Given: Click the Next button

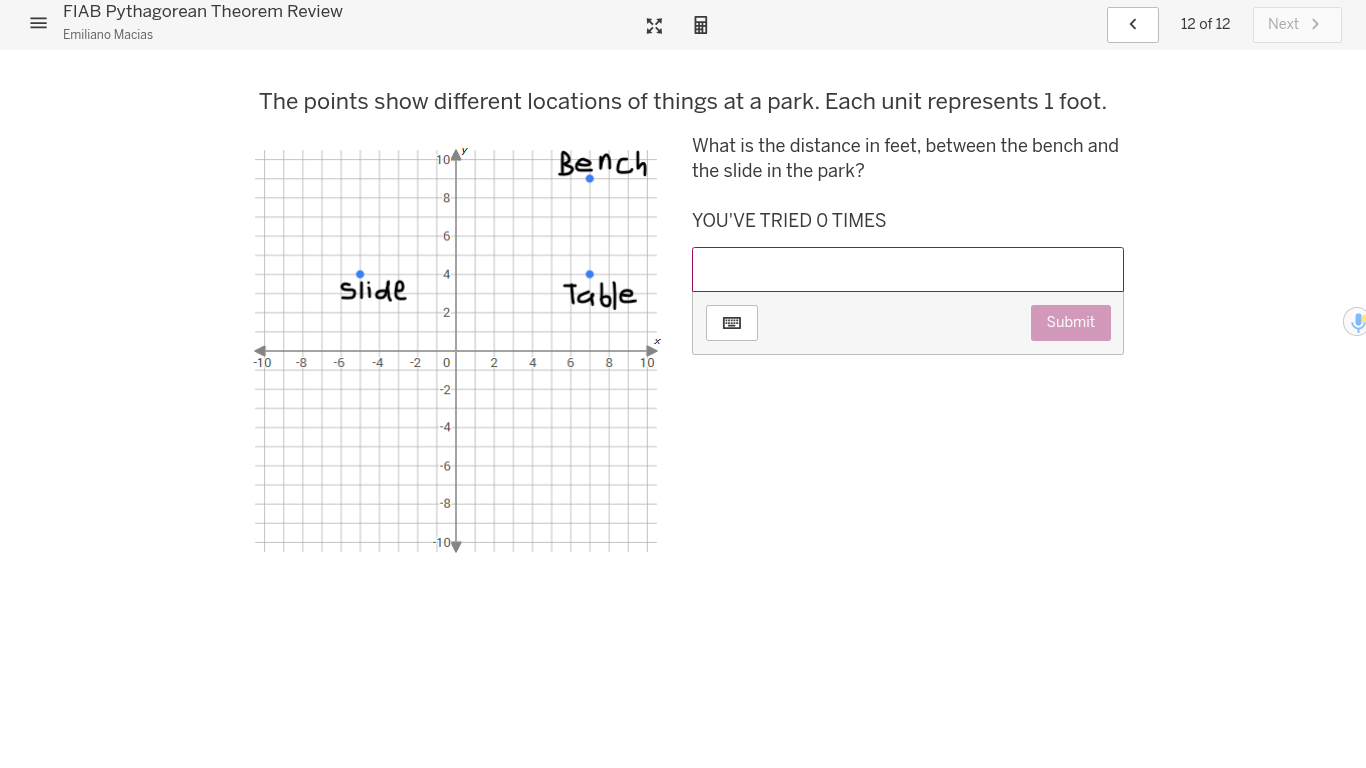Looking at the screenshot, I should pyautogui.click(x=1297, y=24).
